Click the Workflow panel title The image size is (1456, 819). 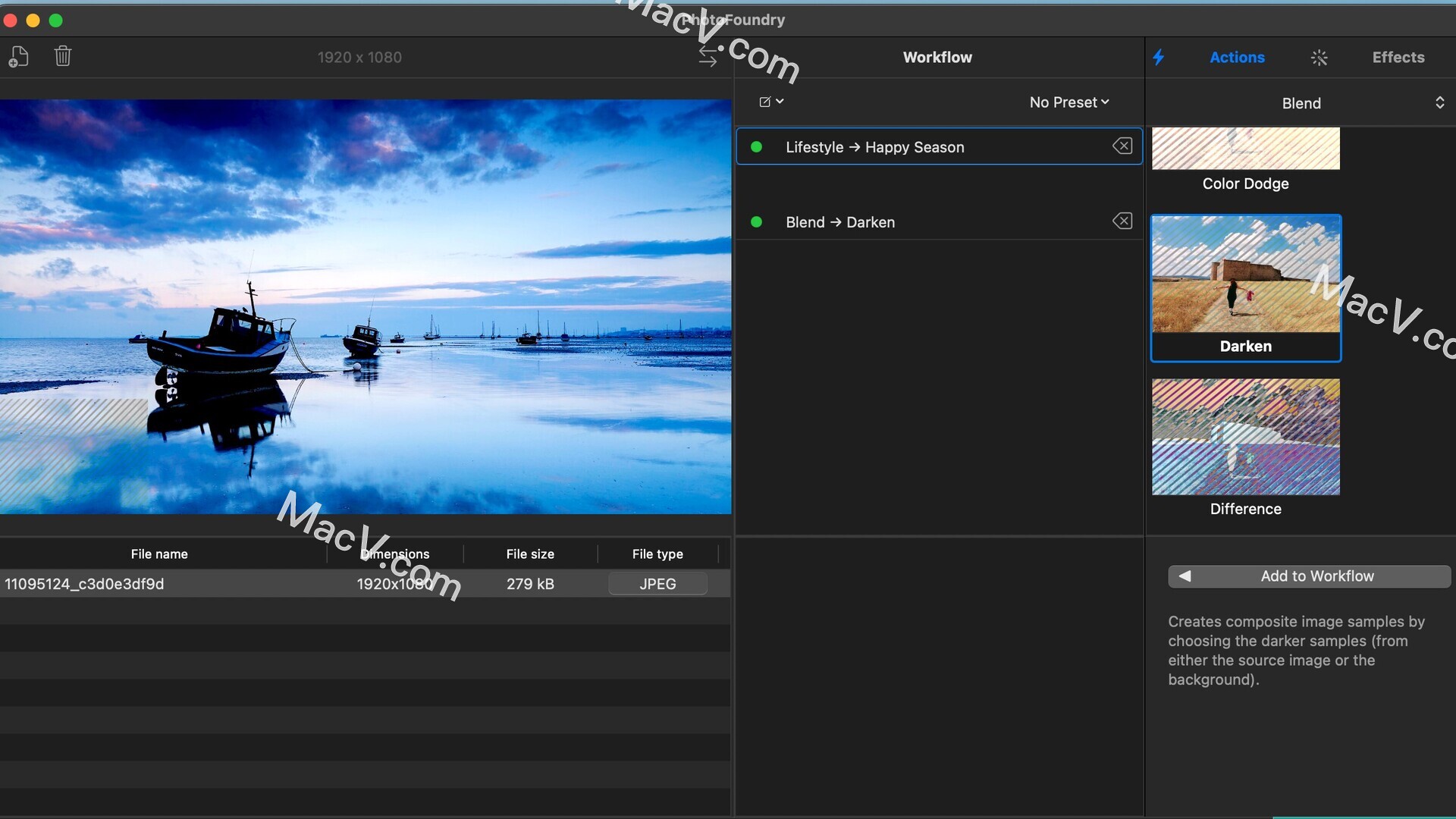[x=937, y=58]
